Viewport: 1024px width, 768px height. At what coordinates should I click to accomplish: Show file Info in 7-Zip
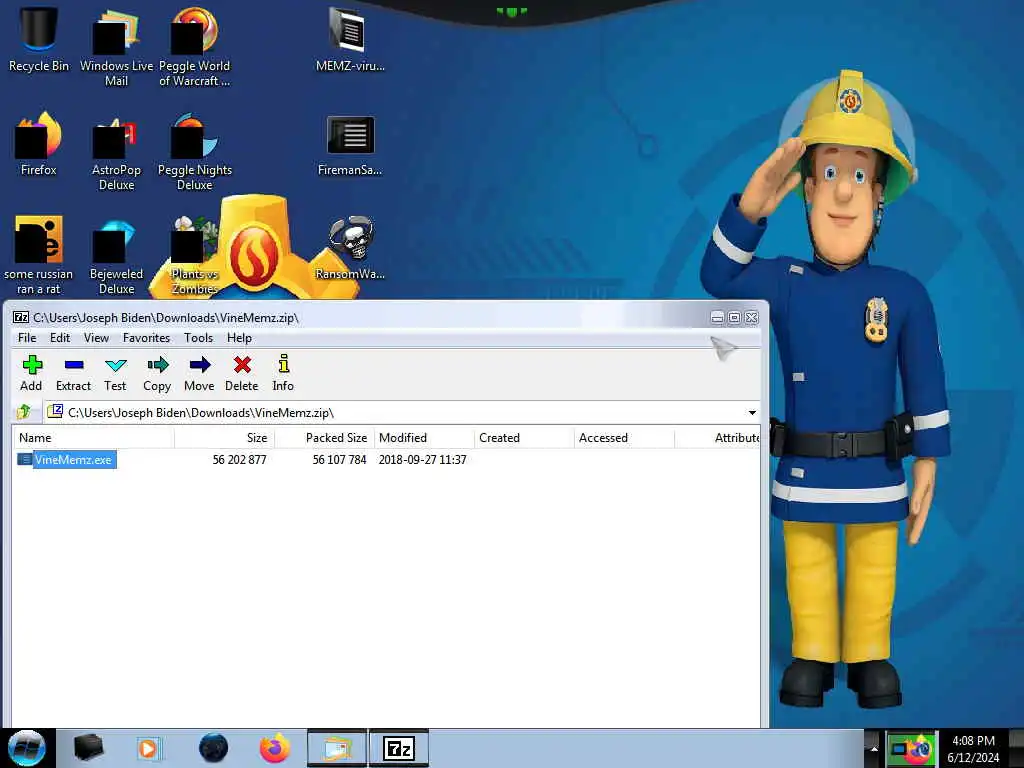click(x=283, y=374)
